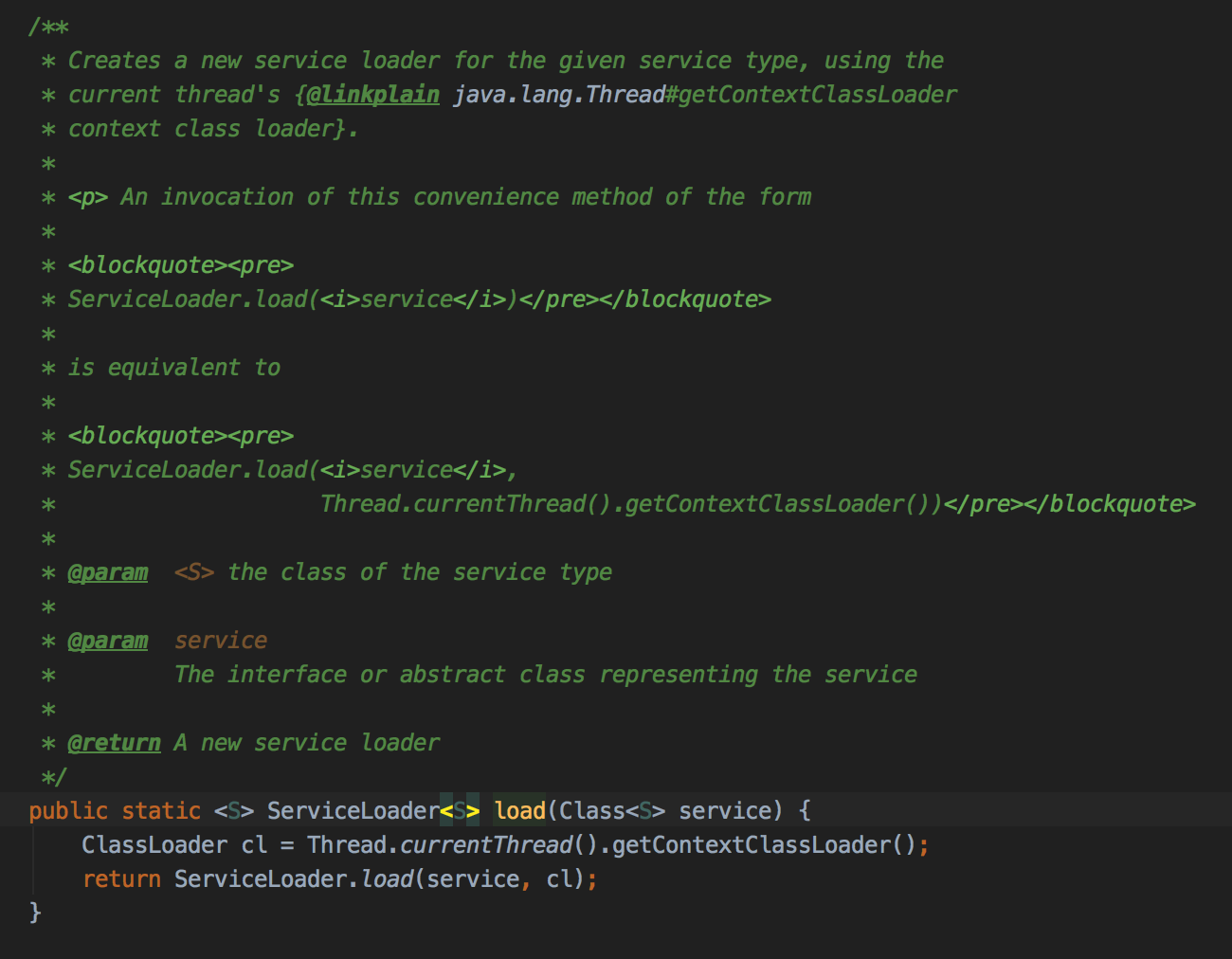1232x959 pixels.
Task: Click the Javadoc opening /** marker
Action: coord(48,27)
